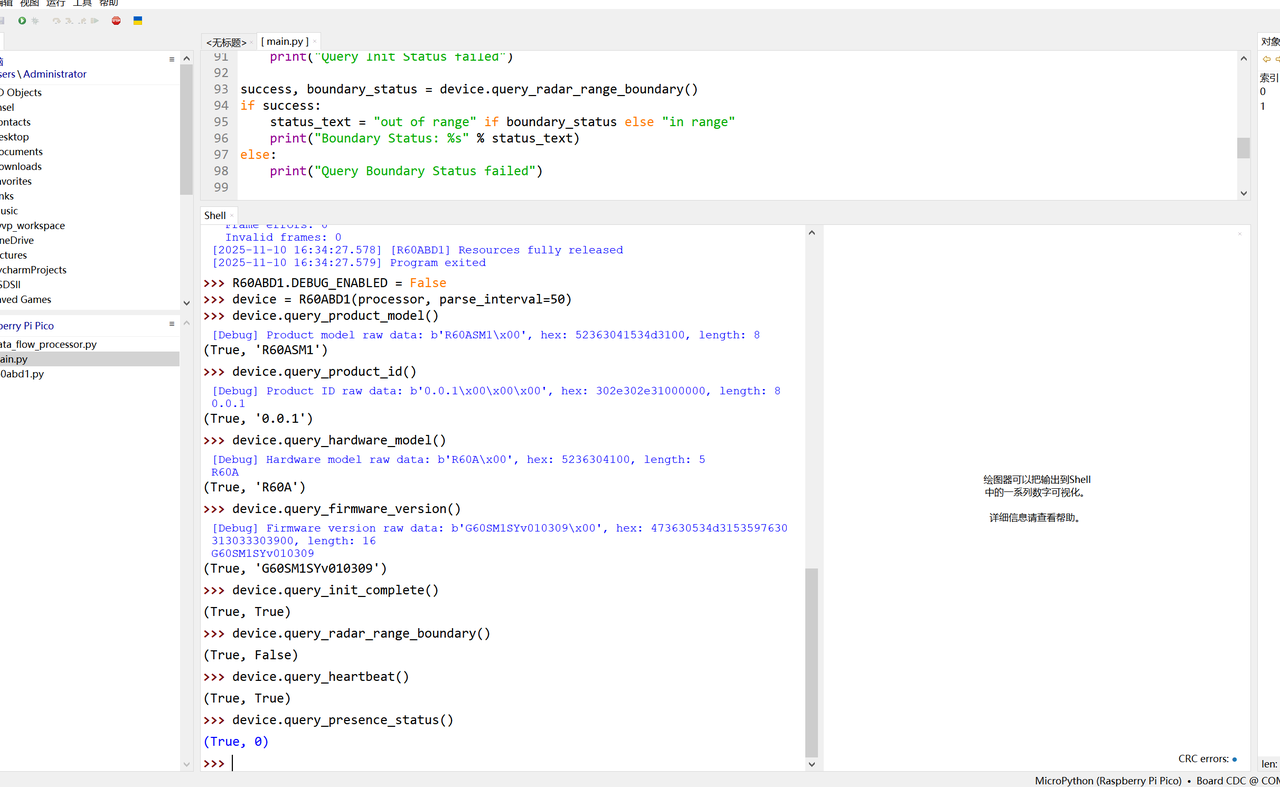This screenshot has height=787, width=1280.
Task: Close the untitled <无标题> tab
Action: pos(252,42)
